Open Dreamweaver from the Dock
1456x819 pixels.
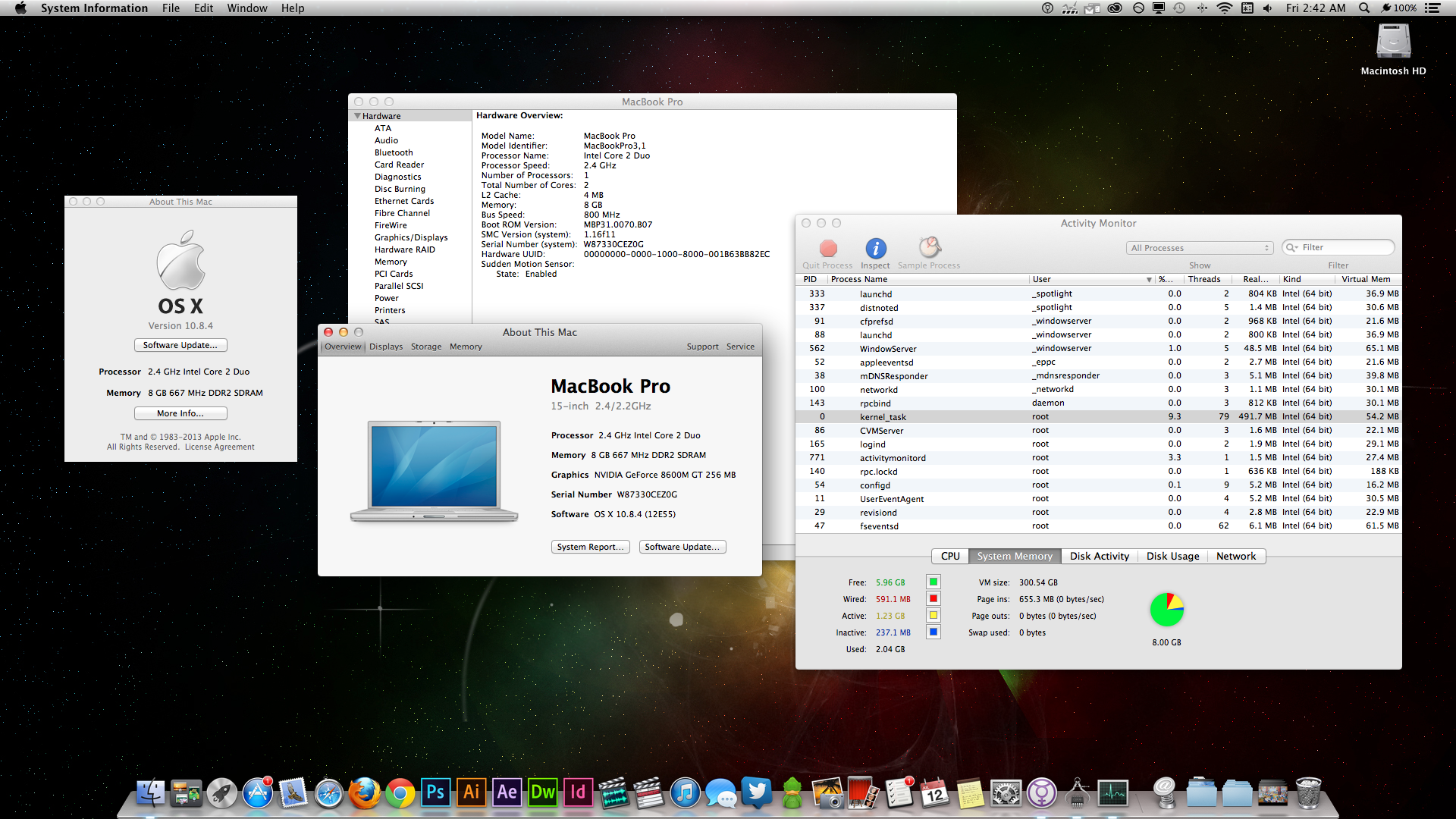tap(543, 792)
